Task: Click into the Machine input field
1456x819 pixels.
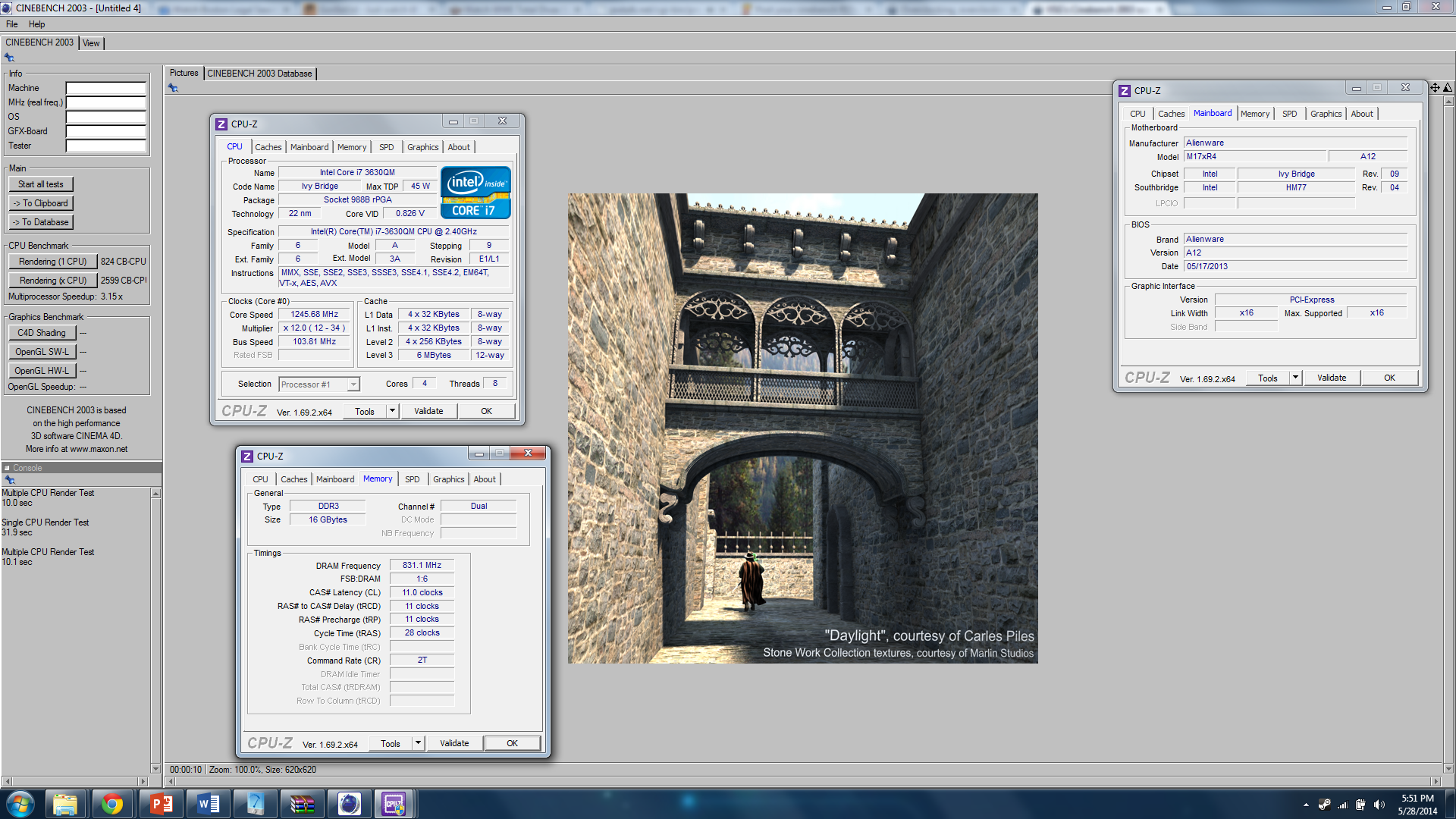Action: click(105, 88)
